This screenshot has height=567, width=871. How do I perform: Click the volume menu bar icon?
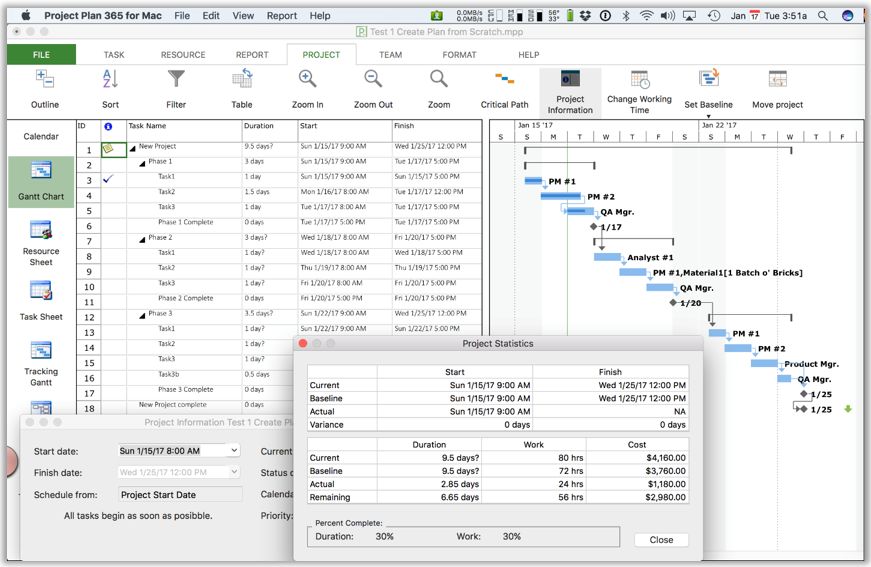(x=667, y=16)
